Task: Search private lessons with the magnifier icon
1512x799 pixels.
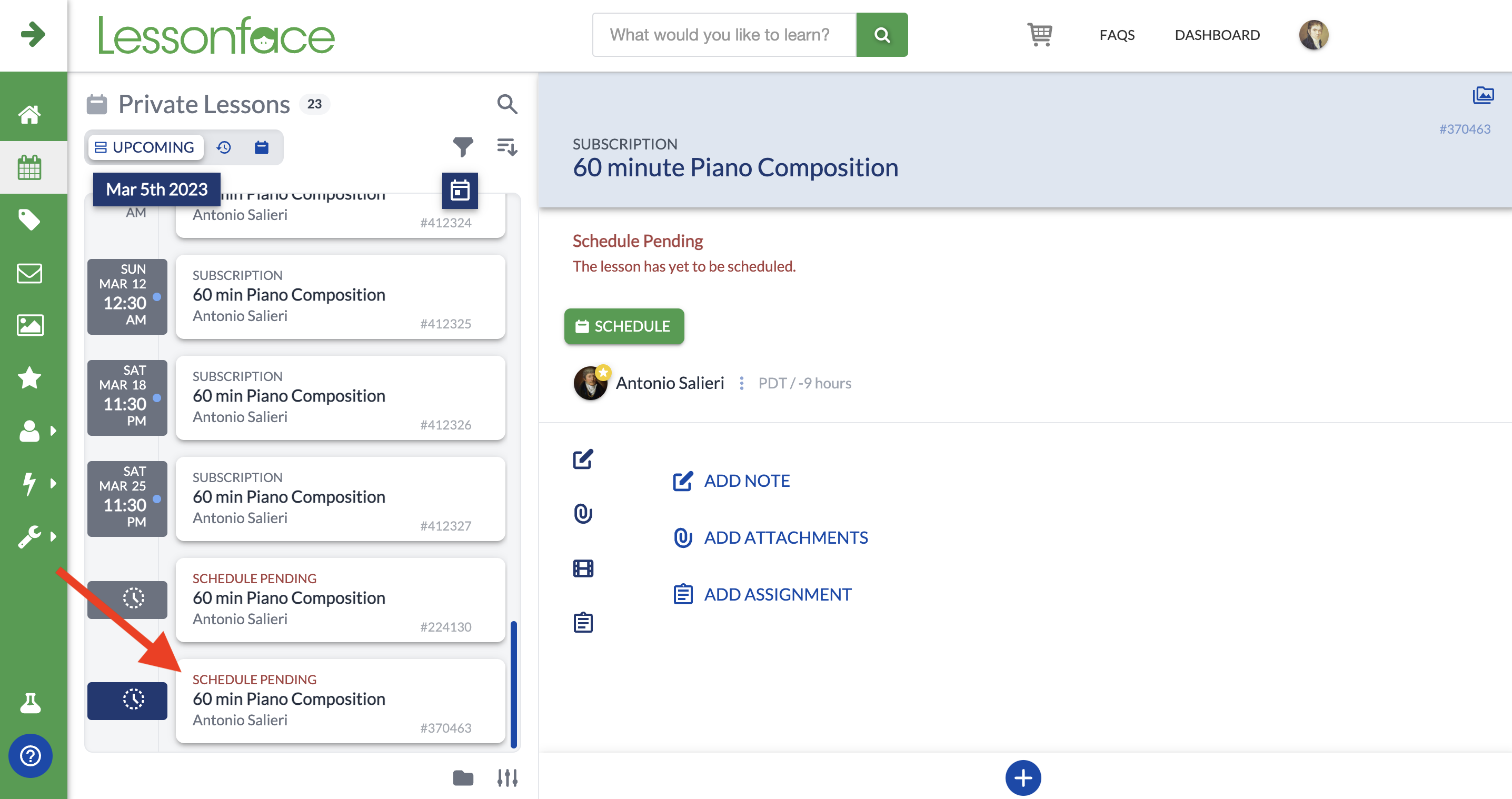Action: click(x=506, y=104)
